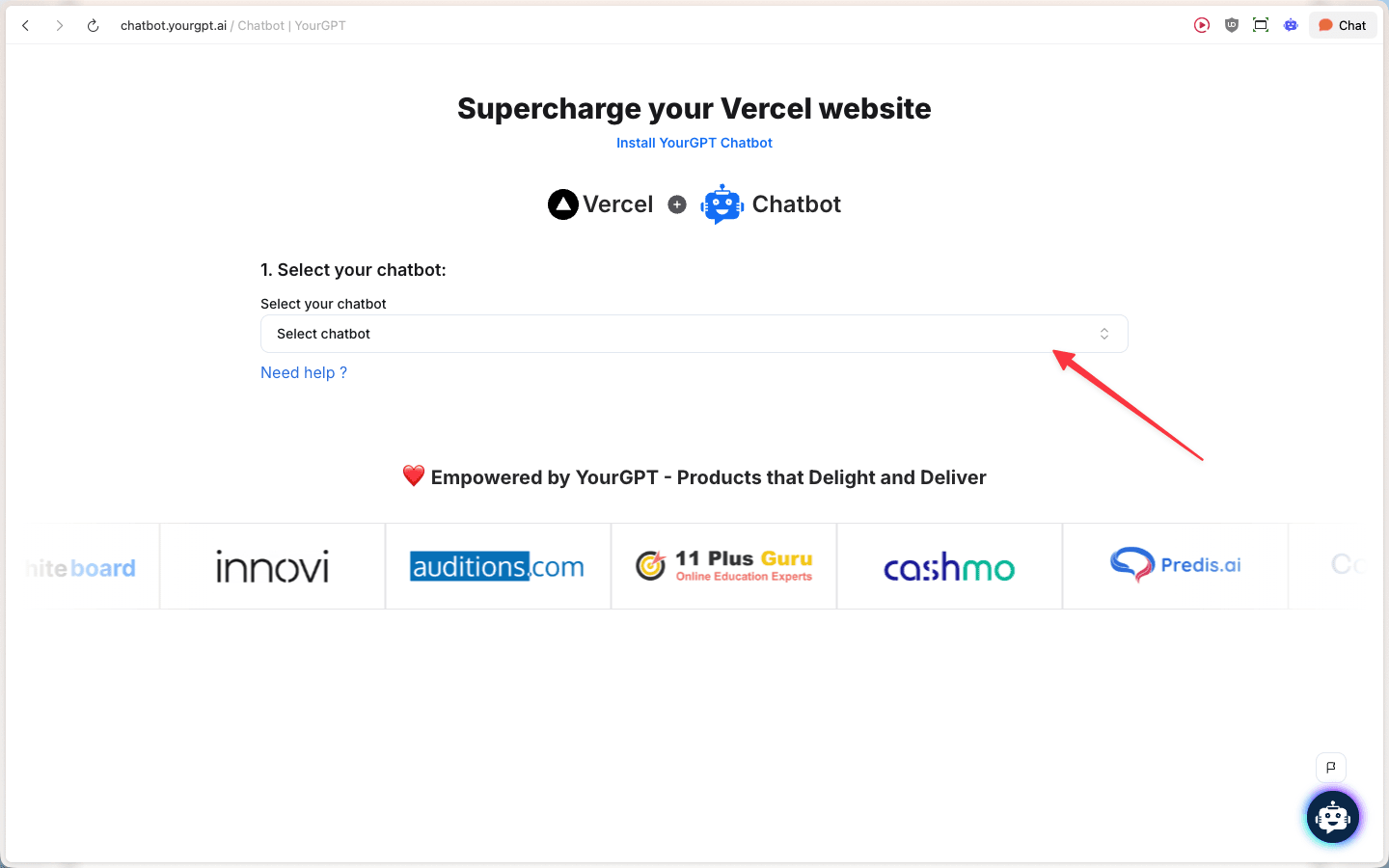
Task: Click the Predis.ai brand logo
Action: click(x=1175, y=565)
